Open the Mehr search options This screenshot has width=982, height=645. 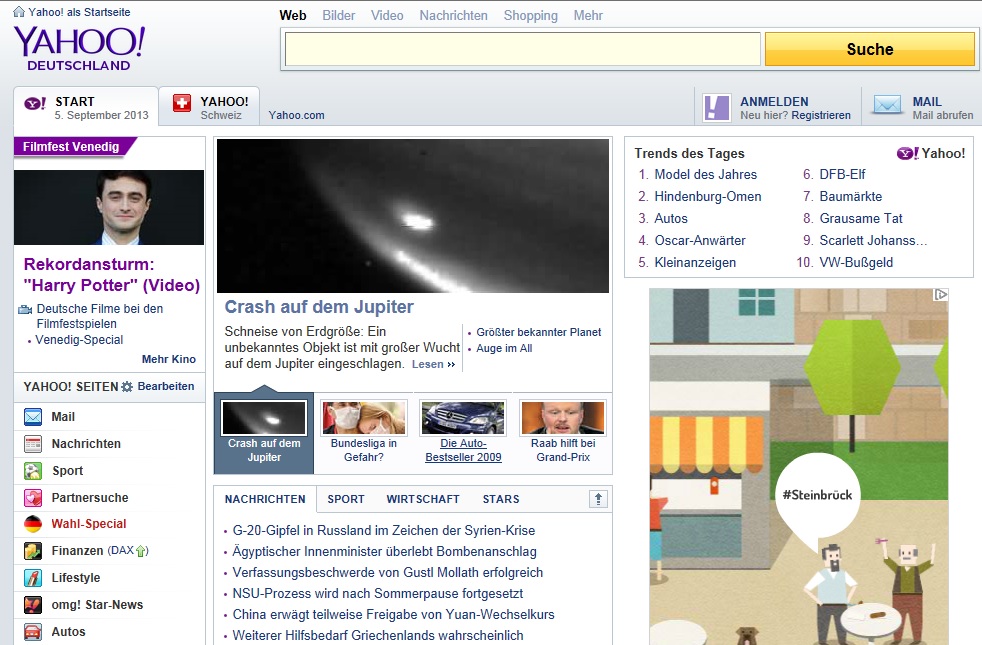588,16
